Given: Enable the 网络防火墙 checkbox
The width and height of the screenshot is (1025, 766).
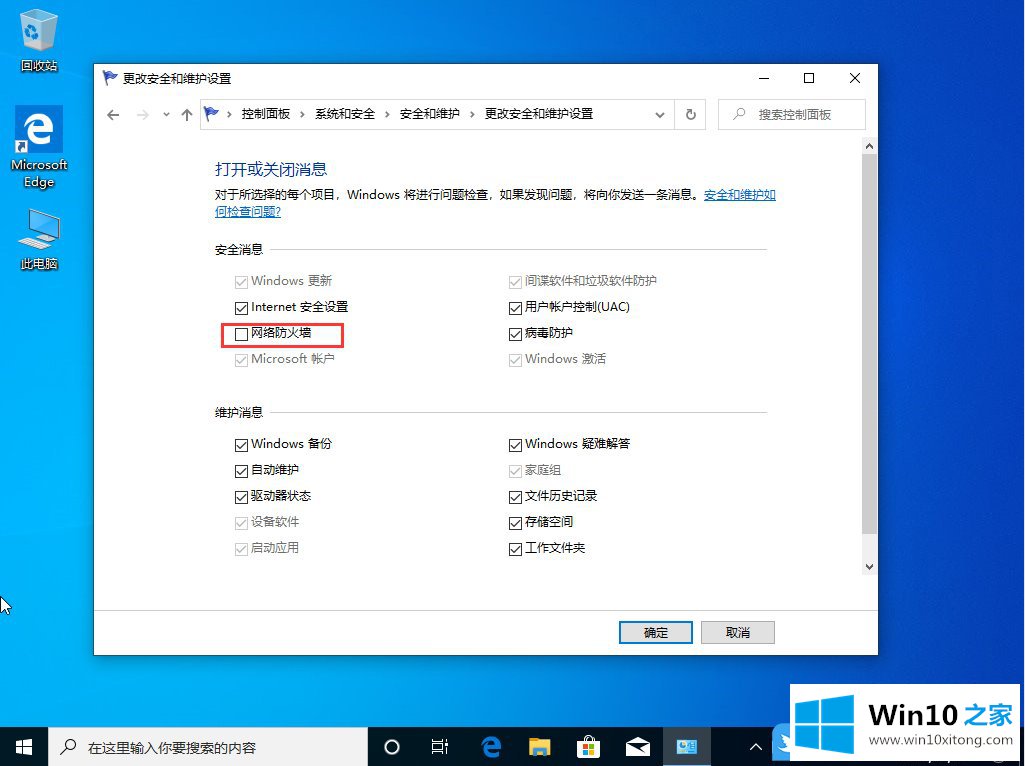Looking at the screenshot, I should click(241, 334).
